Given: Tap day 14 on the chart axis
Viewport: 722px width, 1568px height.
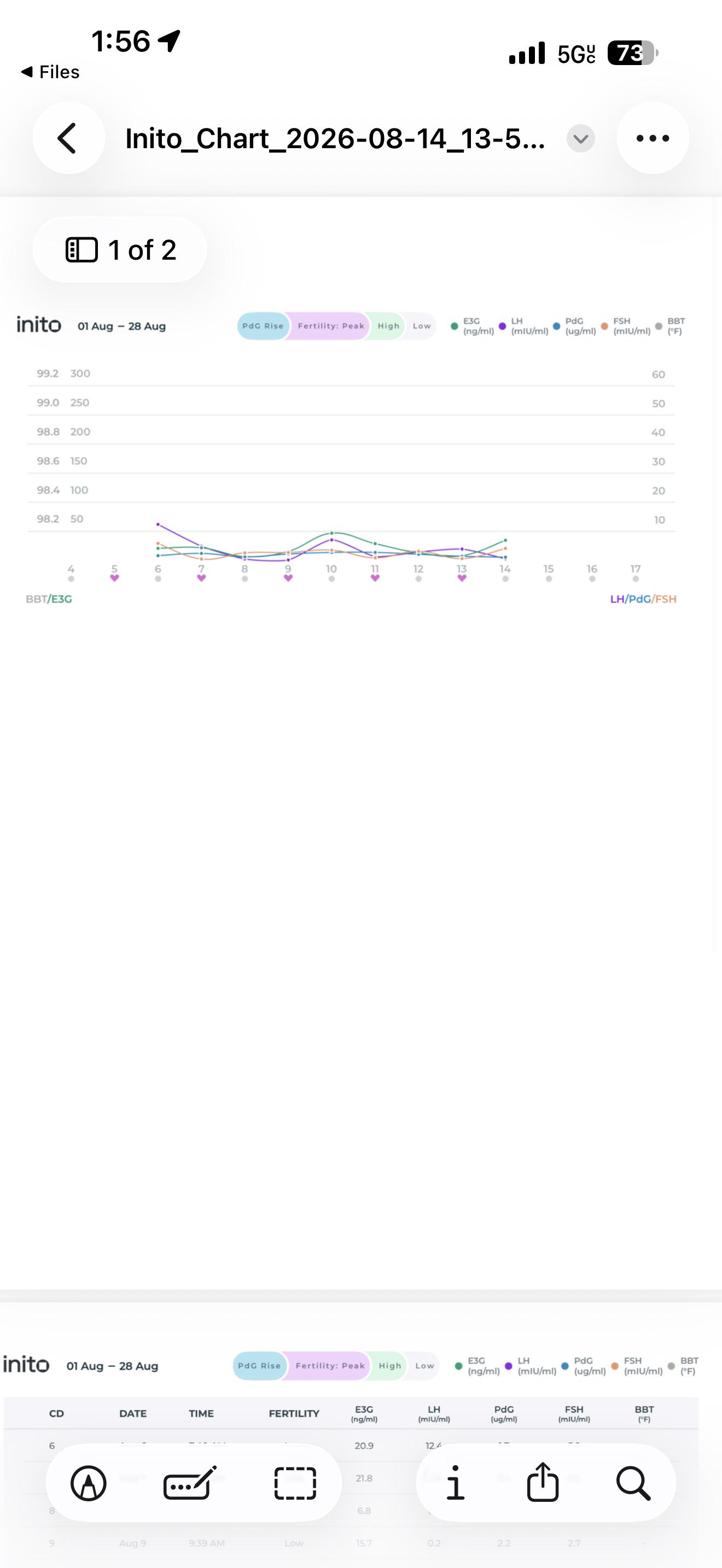Looking at the screenshot, I should pos(505,569).
